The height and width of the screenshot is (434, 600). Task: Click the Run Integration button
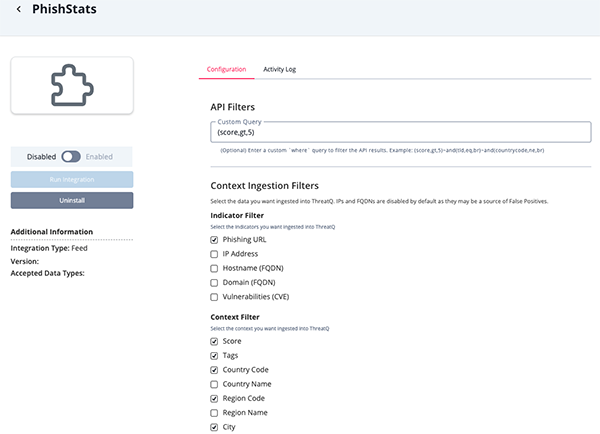[72, 179]
